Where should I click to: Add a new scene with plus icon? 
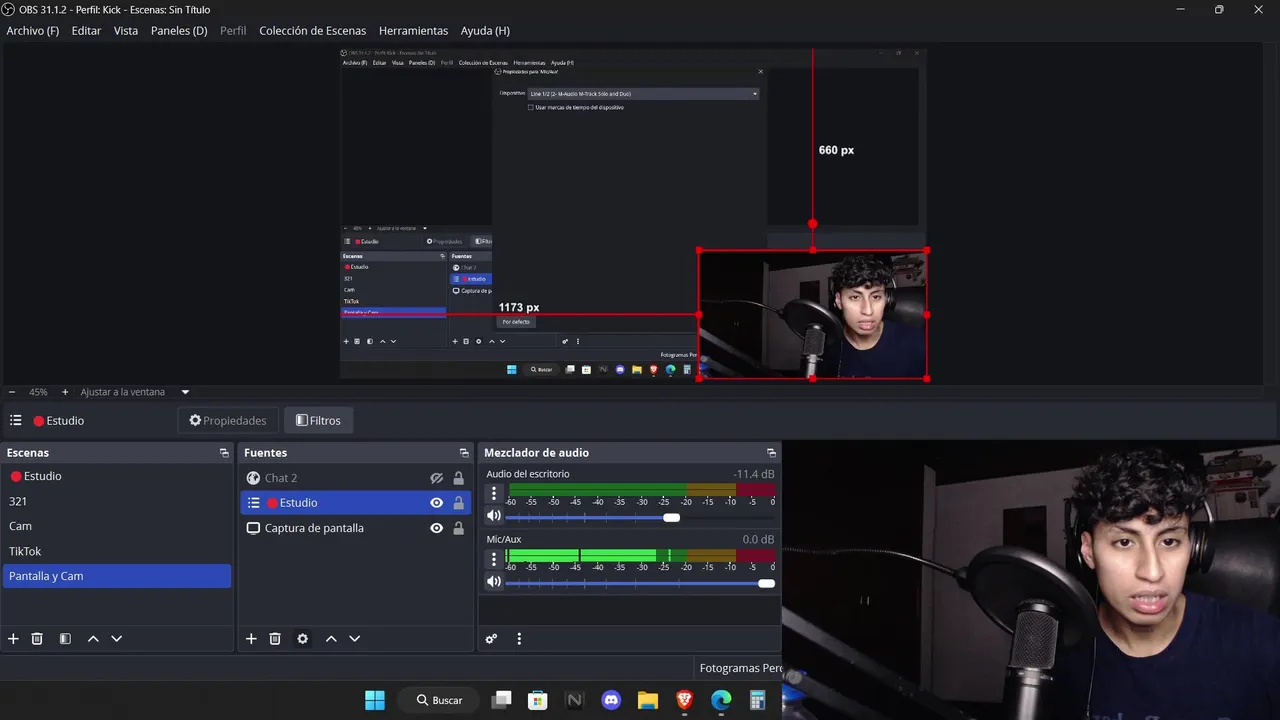pyautogui.click(x=13, y=639)
